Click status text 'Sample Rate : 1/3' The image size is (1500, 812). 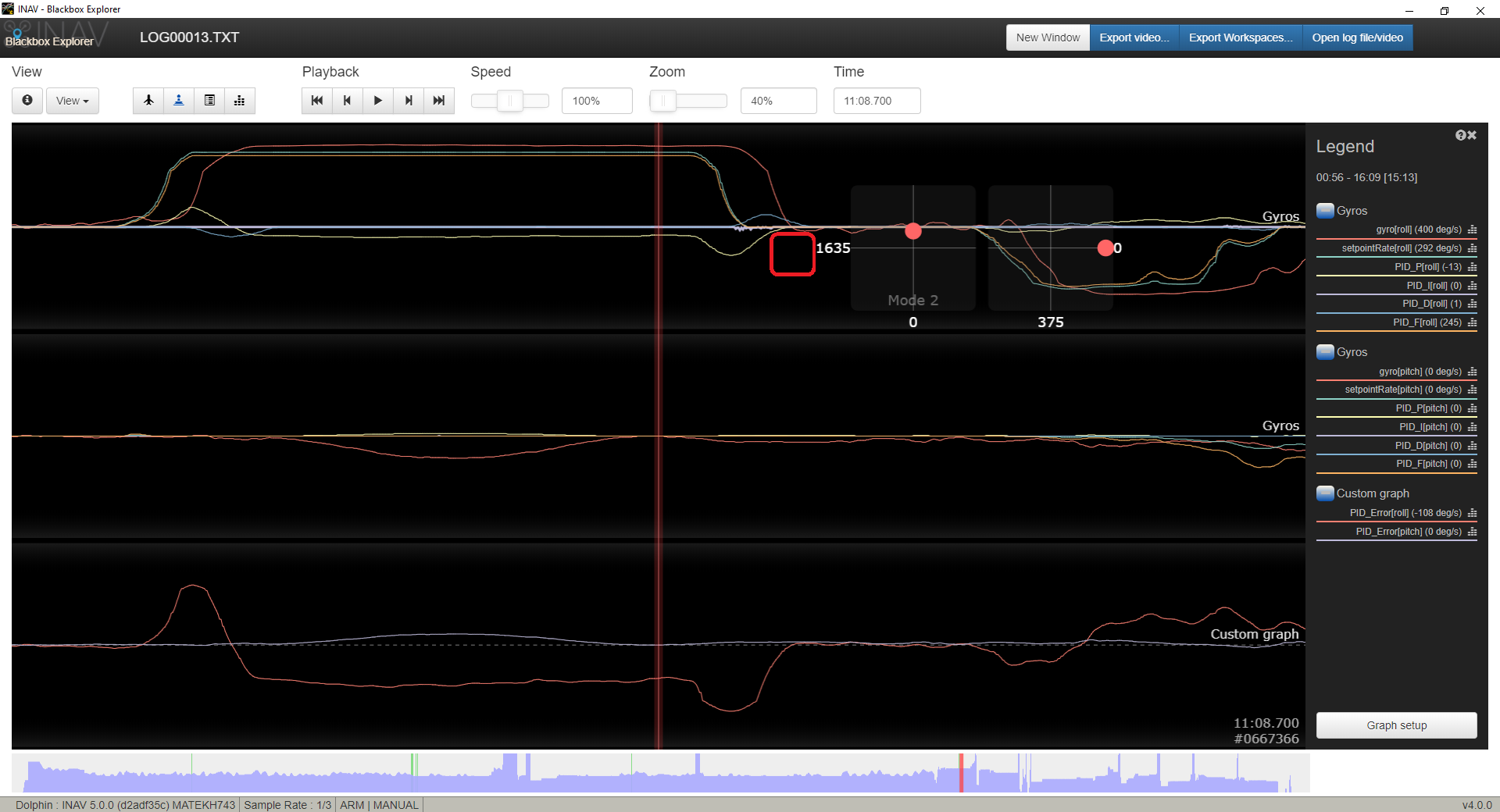[x=287, y=805]
